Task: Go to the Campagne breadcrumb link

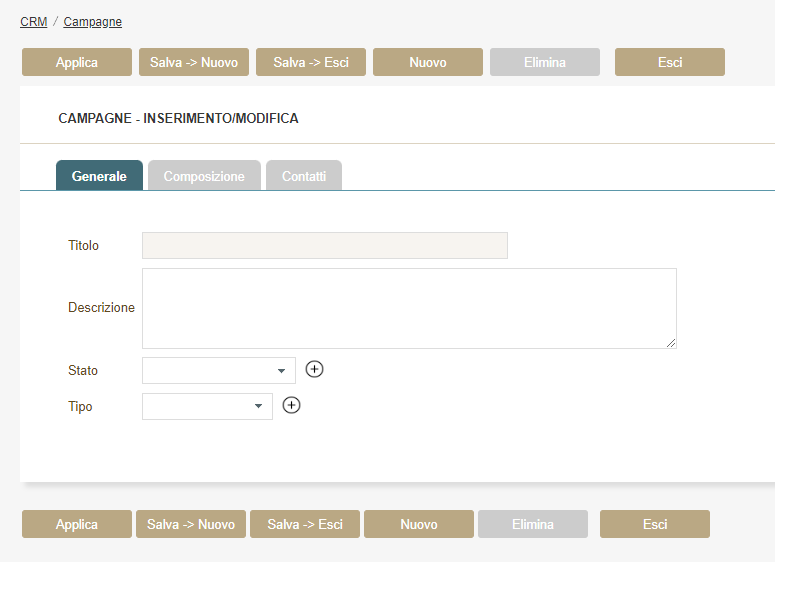Action: pos(93,22)
